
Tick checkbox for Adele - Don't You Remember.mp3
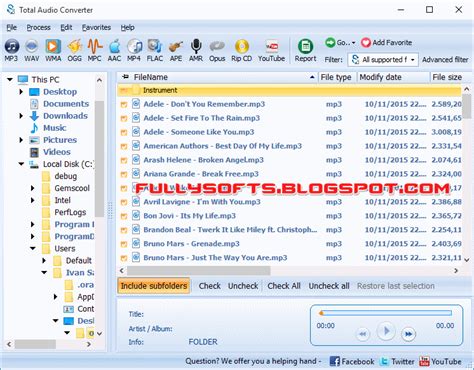pyautogui.click(x=124, y=105)
